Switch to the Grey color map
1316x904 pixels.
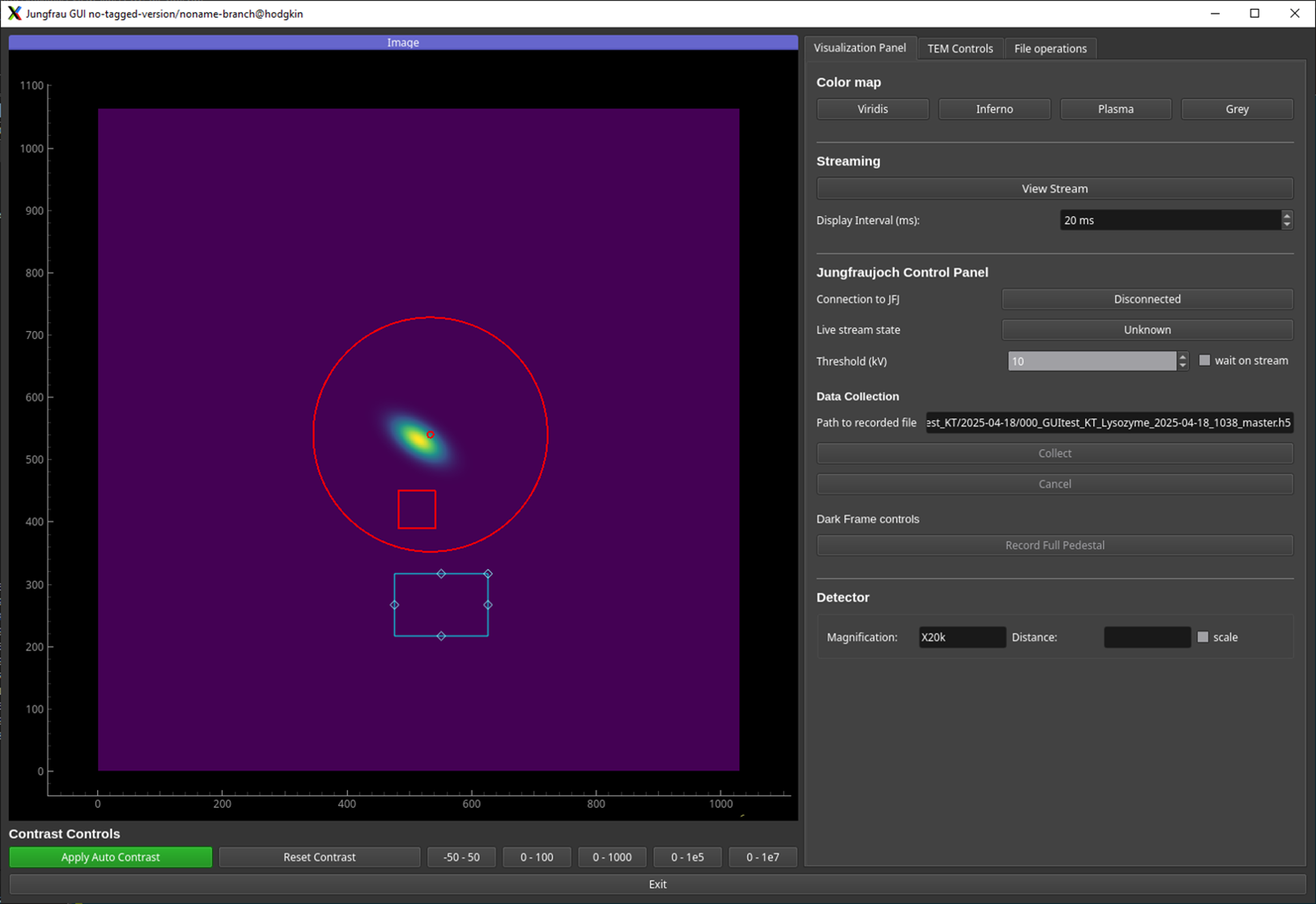(1237, 108)
